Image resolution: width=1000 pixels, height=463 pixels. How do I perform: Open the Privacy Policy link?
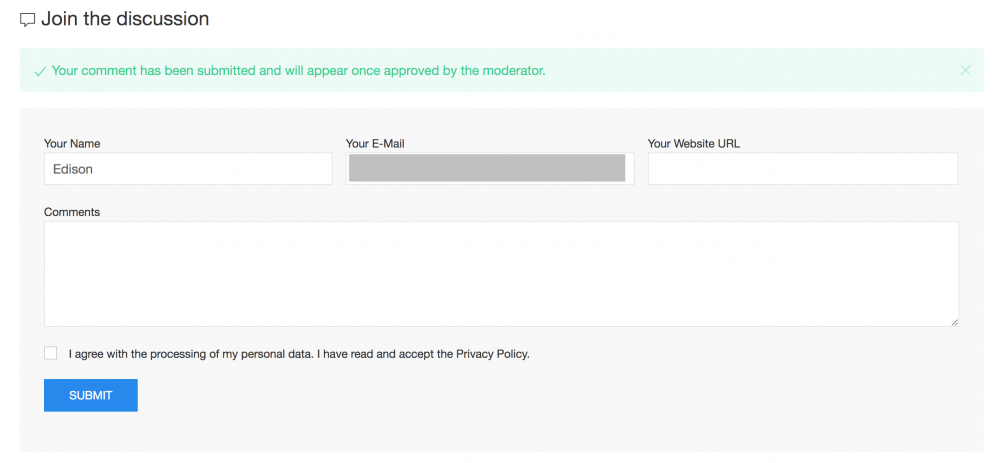tap(491, 354)
